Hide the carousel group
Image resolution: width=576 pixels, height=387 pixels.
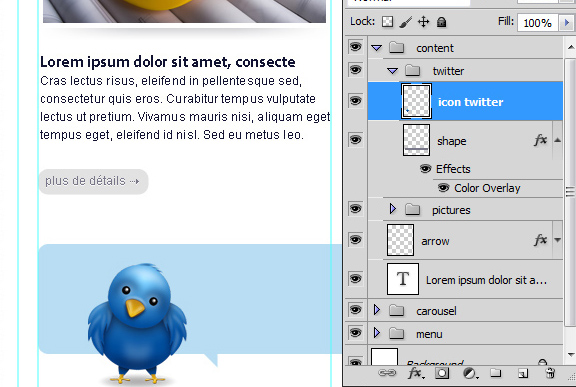(x=355, y=310)
